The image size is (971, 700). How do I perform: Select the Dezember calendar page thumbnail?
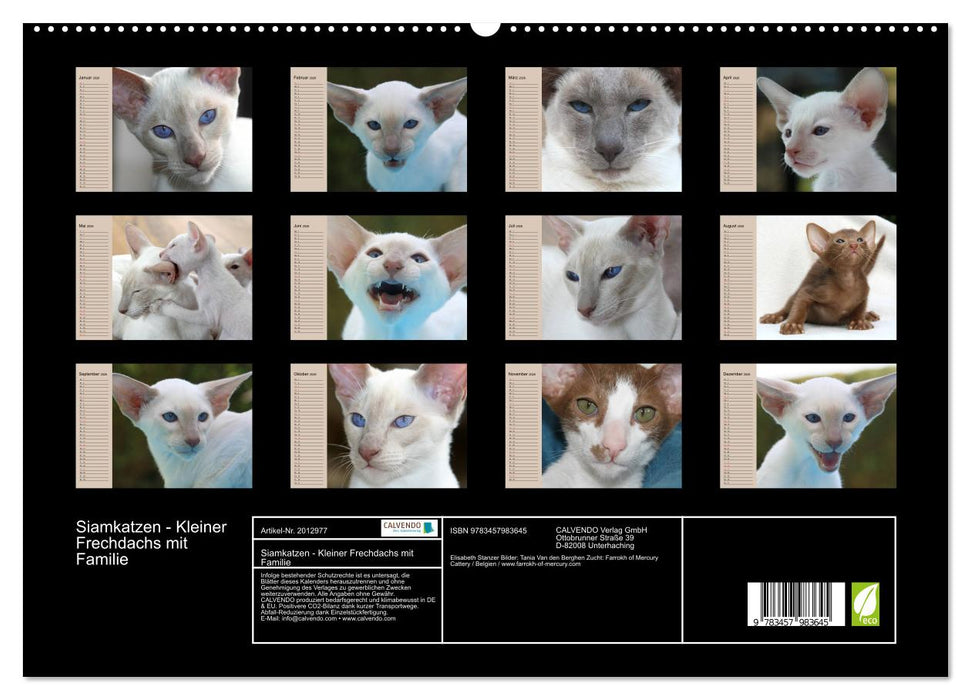808,426
